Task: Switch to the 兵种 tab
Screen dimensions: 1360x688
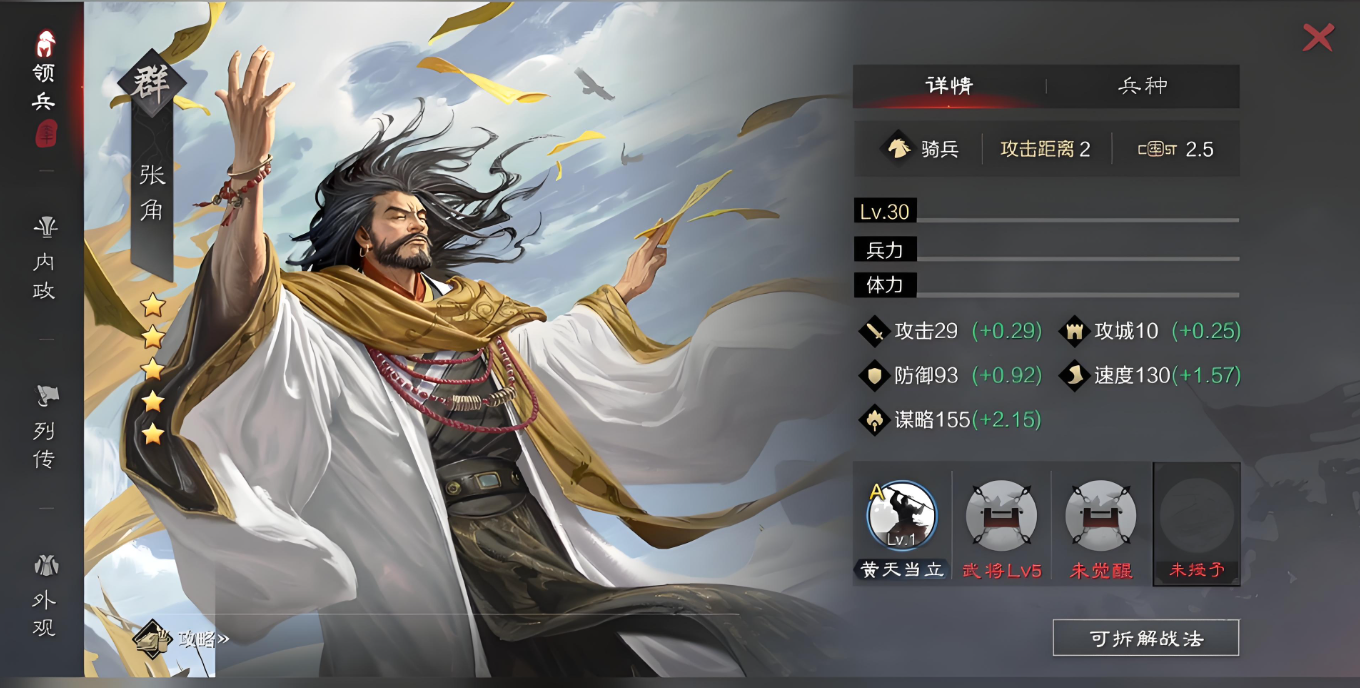Action: coord(1143,86)
